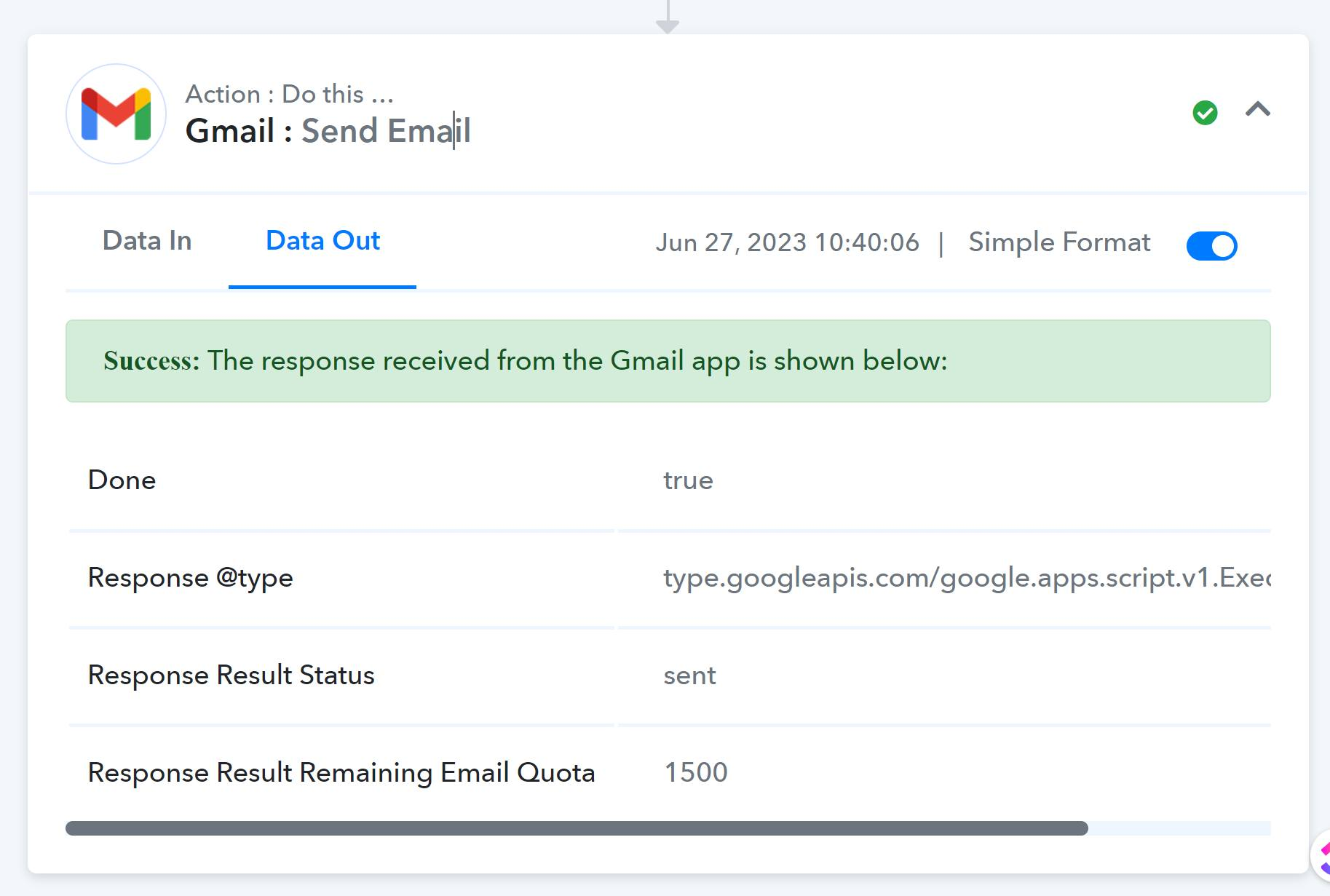Click the Jun 27, 2023 10:40:06 timestamp
The image size is (1330, 896).
point(787,242)
